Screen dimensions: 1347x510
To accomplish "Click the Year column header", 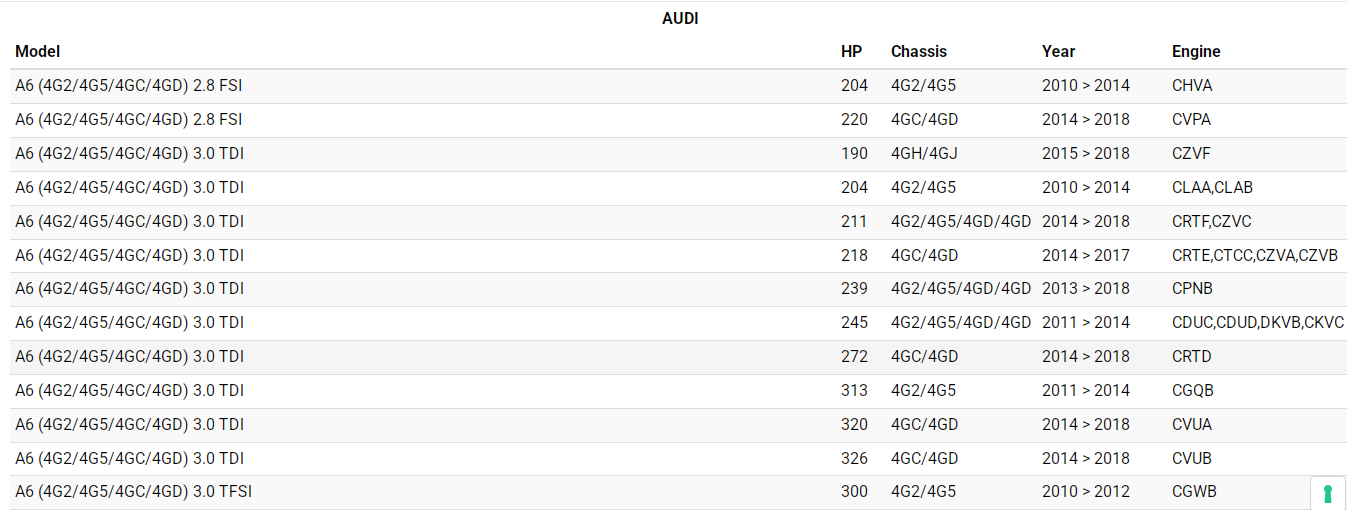I will tap(1058, 52).
